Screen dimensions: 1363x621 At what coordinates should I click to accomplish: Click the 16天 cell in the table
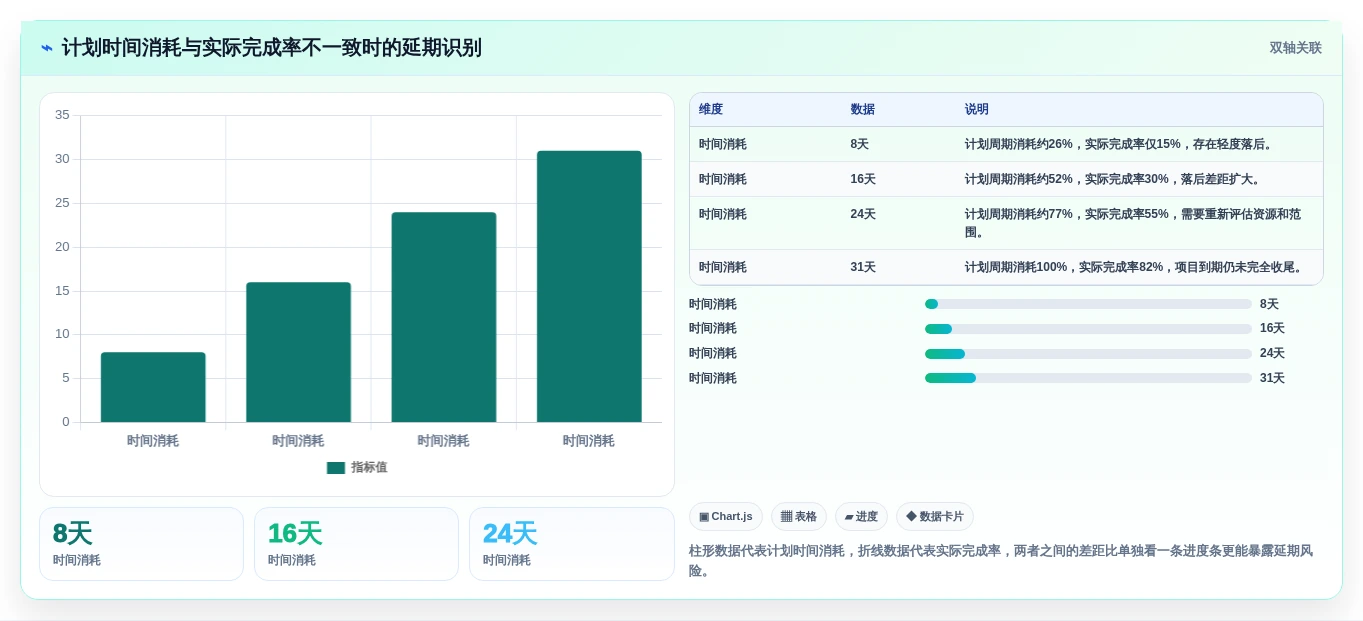click(863, 179)
